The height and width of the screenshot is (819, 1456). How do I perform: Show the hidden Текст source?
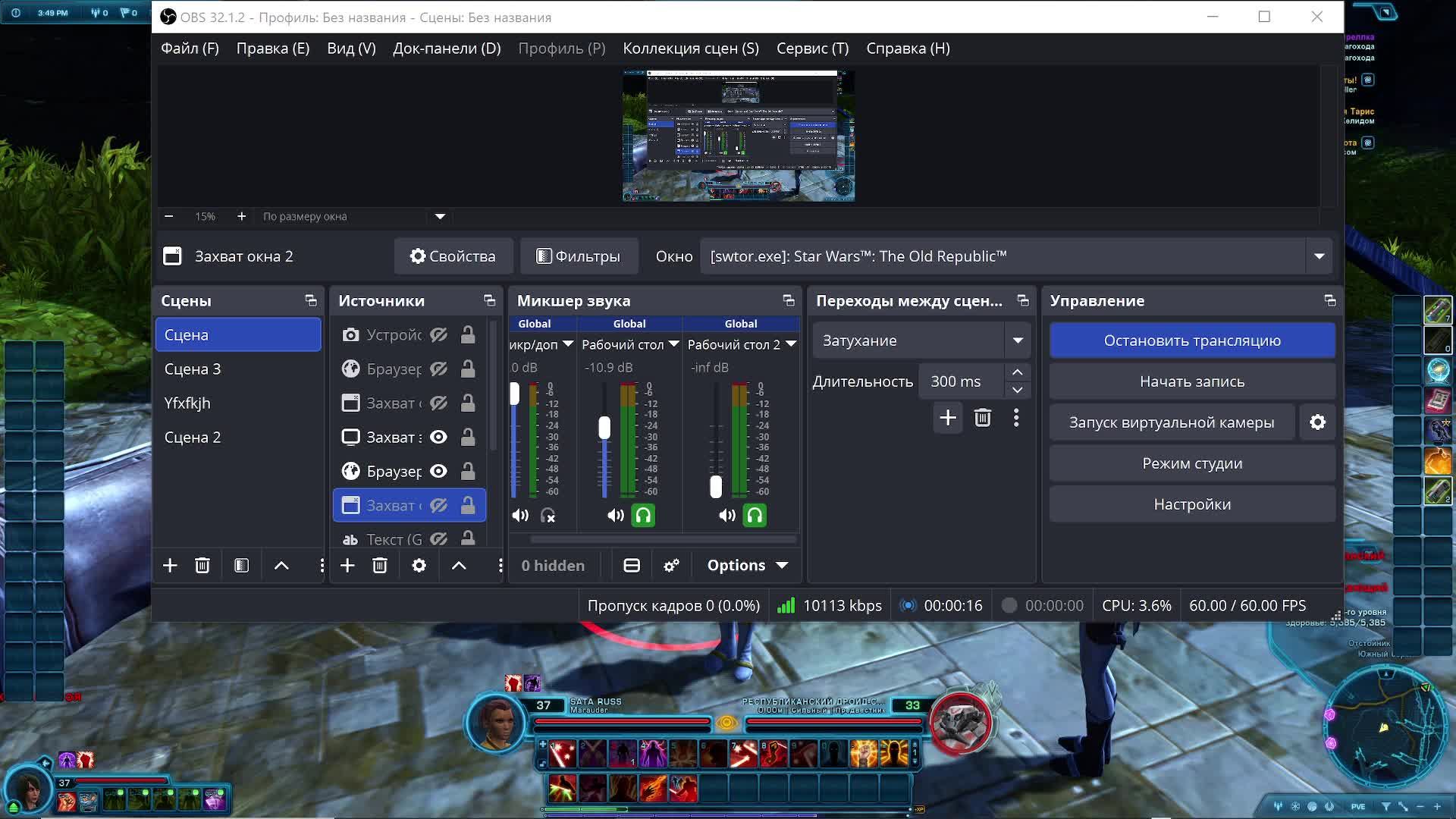point(438,539)
